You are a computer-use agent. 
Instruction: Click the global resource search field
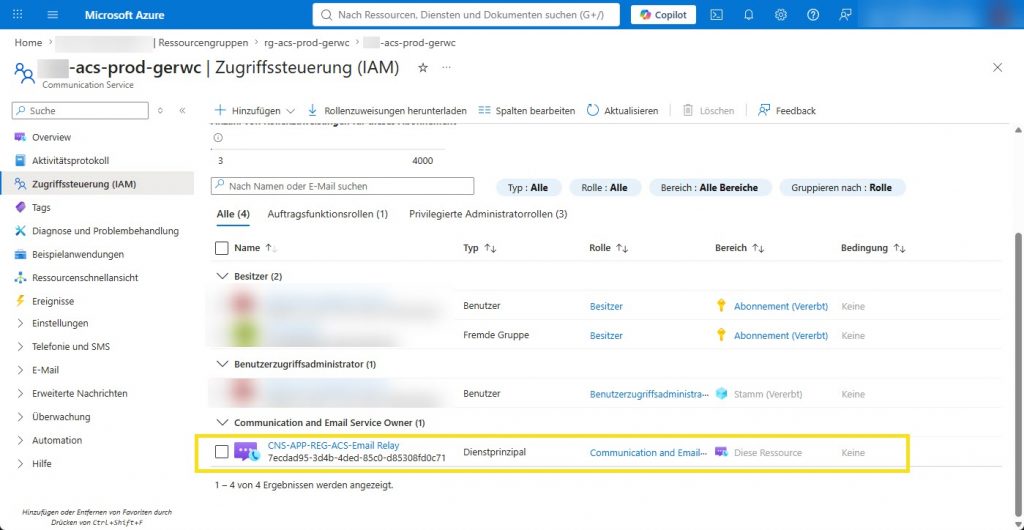(x=466, y=14)
